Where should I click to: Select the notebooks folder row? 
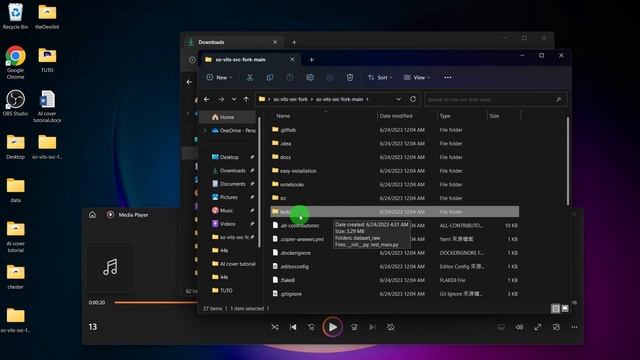pyautogui.click(x=395, y=184)
